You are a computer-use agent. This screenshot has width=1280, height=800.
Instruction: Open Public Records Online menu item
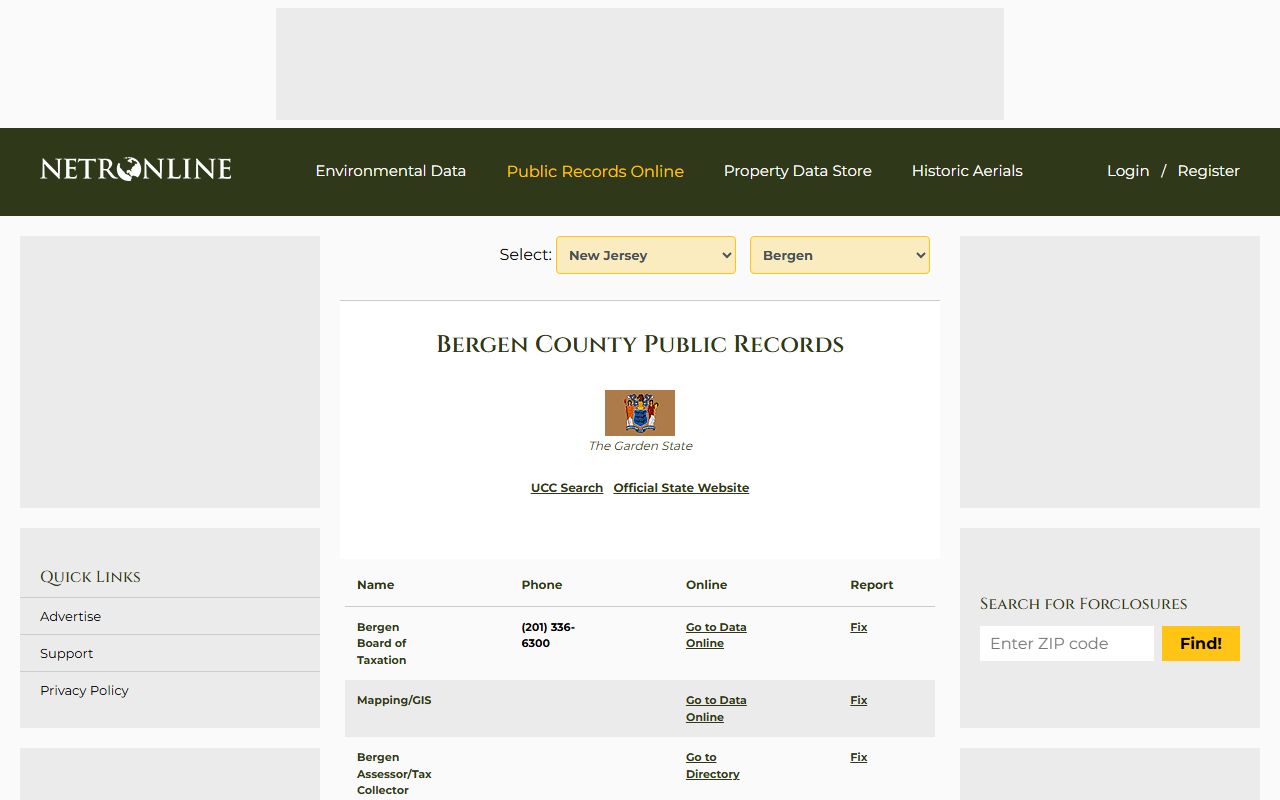(595, 171)
